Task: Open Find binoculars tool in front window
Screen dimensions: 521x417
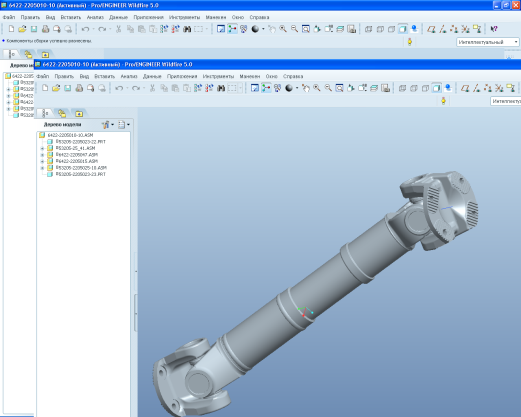Action: coord(221,88)
